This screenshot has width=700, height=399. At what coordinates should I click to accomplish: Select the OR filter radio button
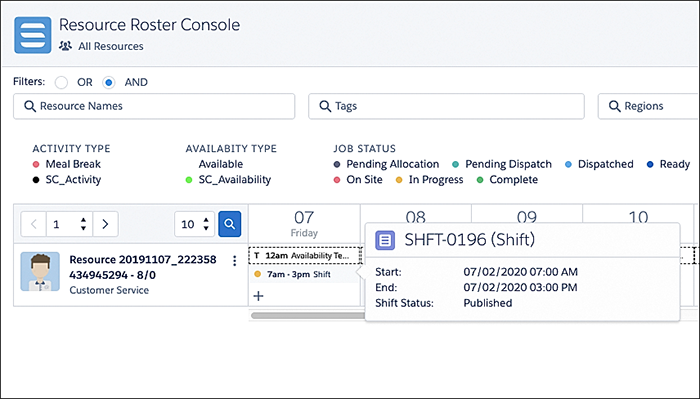click(x=61, y=83)
